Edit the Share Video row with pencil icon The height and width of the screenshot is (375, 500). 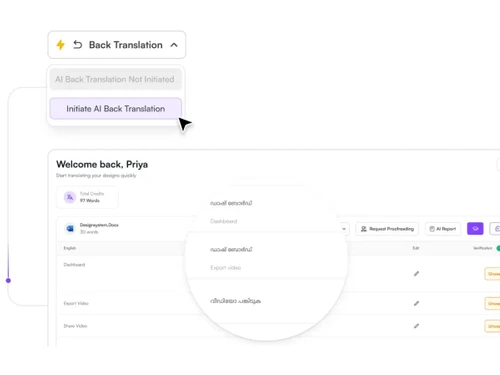[416, 326]
